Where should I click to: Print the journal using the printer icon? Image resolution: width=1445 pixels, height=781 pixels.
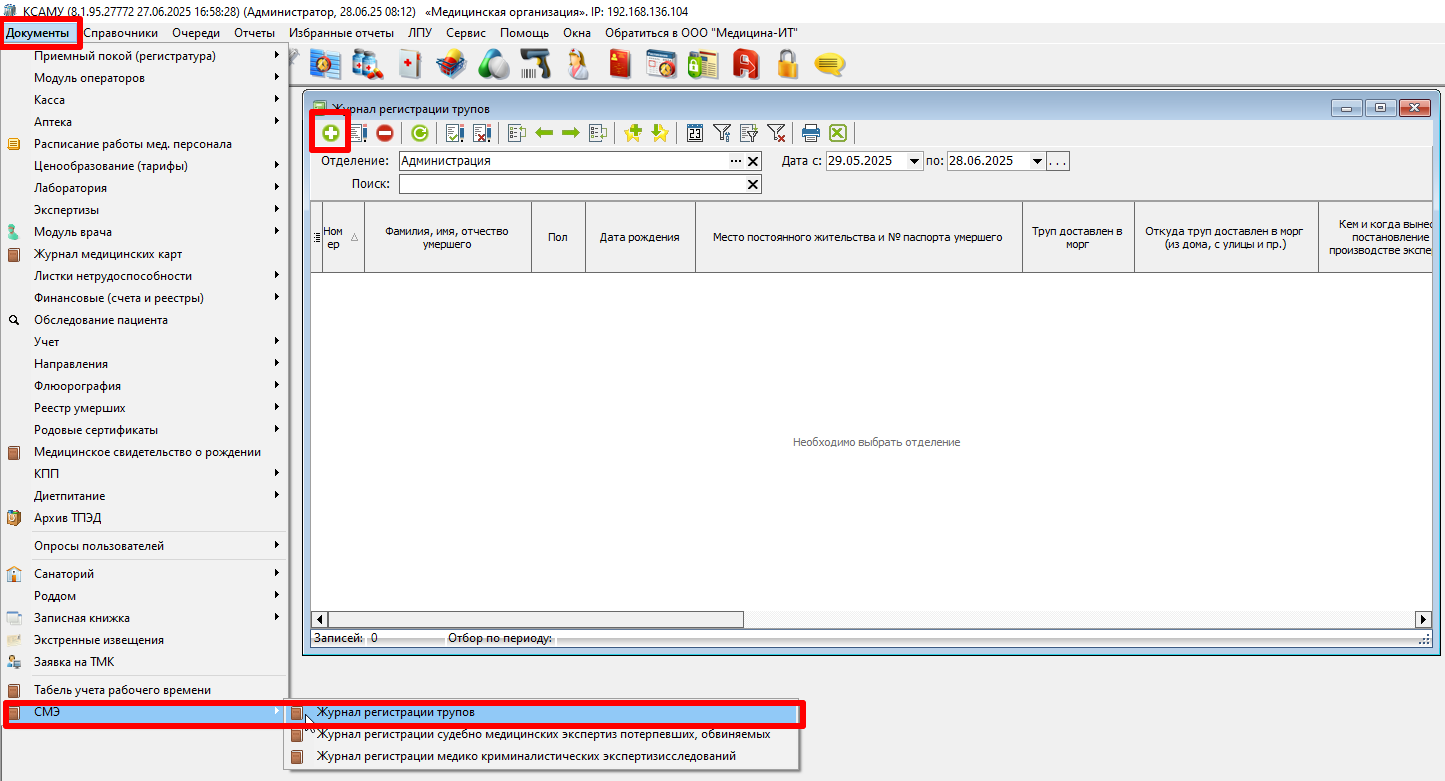811,133
